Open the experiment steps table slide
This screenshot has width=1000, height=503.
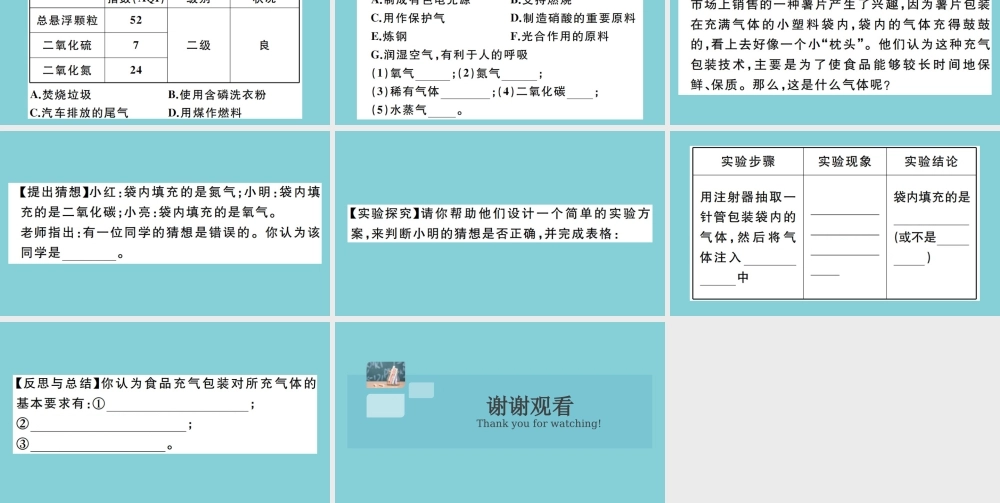[835, 223]
